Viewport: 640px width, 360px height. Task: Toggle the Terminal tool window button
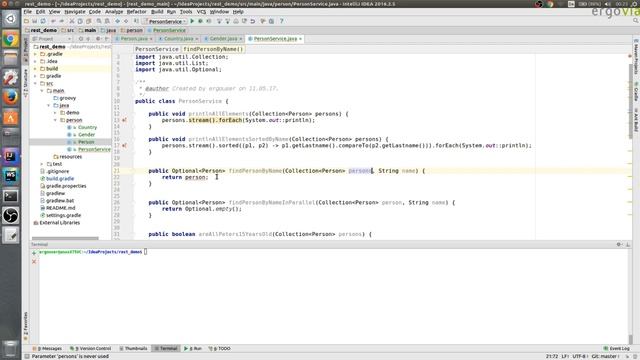tap(166, 349)
